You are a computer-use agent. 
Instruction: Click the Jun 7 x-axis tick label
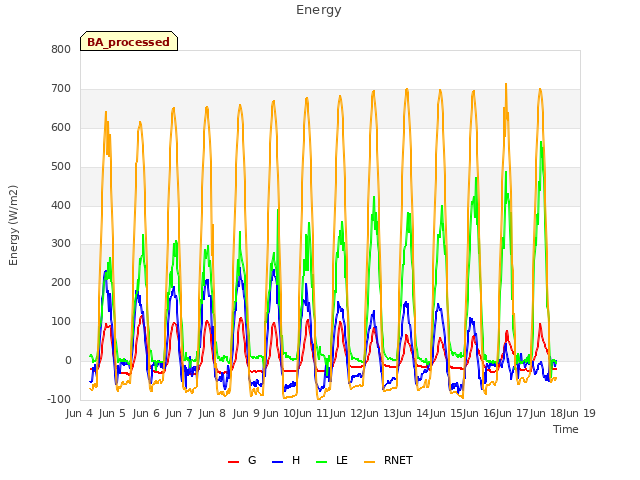179,413
